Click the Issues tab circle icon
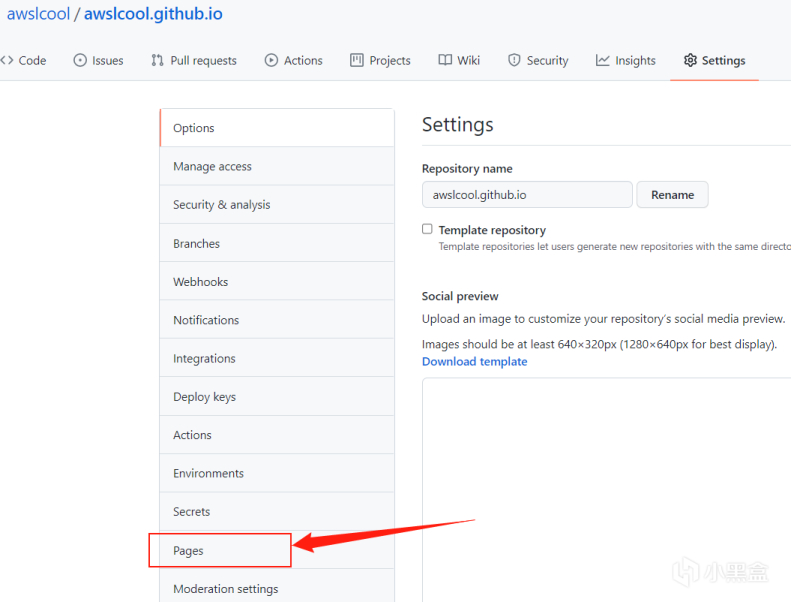The height and width of the screenshot is (602, 791). (80, 60)
